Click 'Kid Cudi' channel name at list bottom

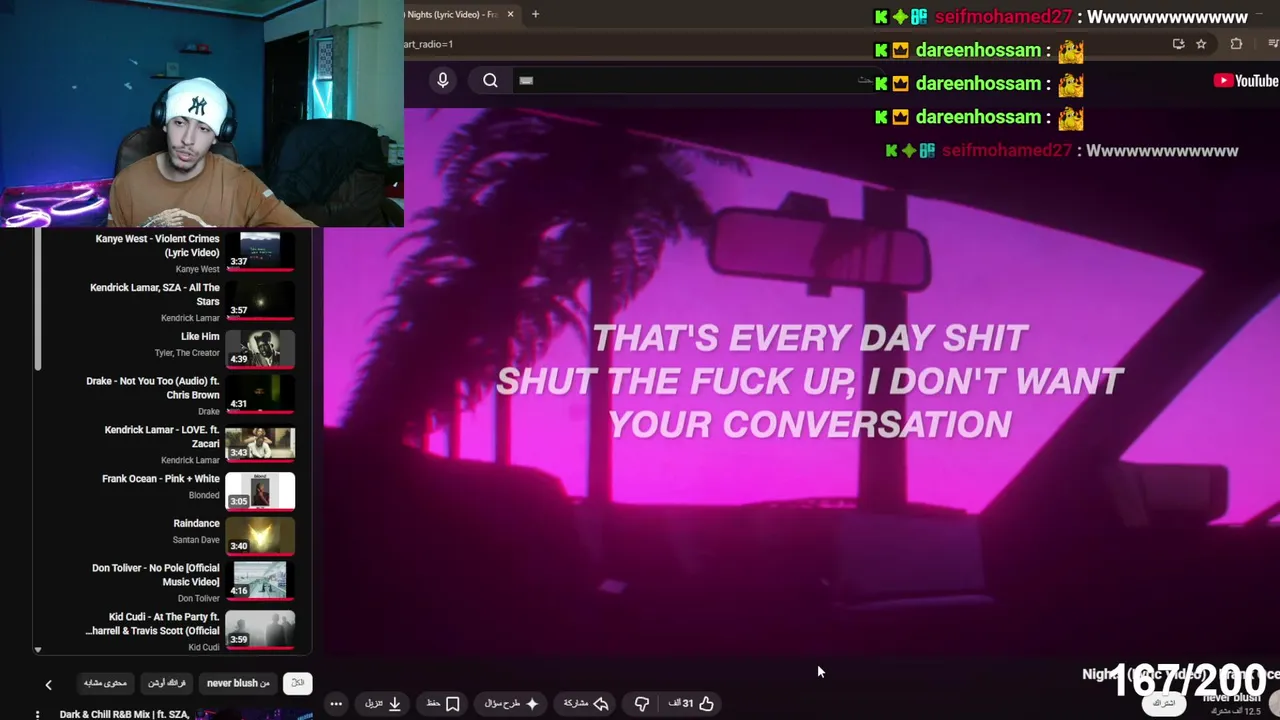click(204, 647)
